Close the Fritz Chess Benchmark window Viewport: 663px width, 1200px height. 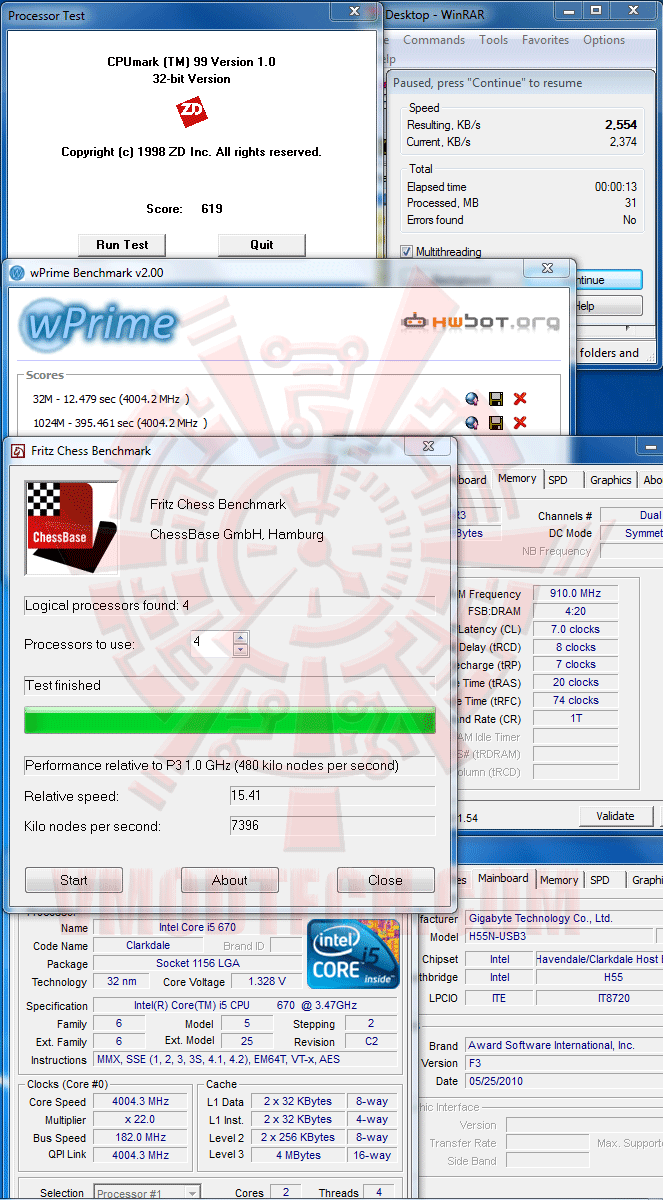click(x=428, y=447)
